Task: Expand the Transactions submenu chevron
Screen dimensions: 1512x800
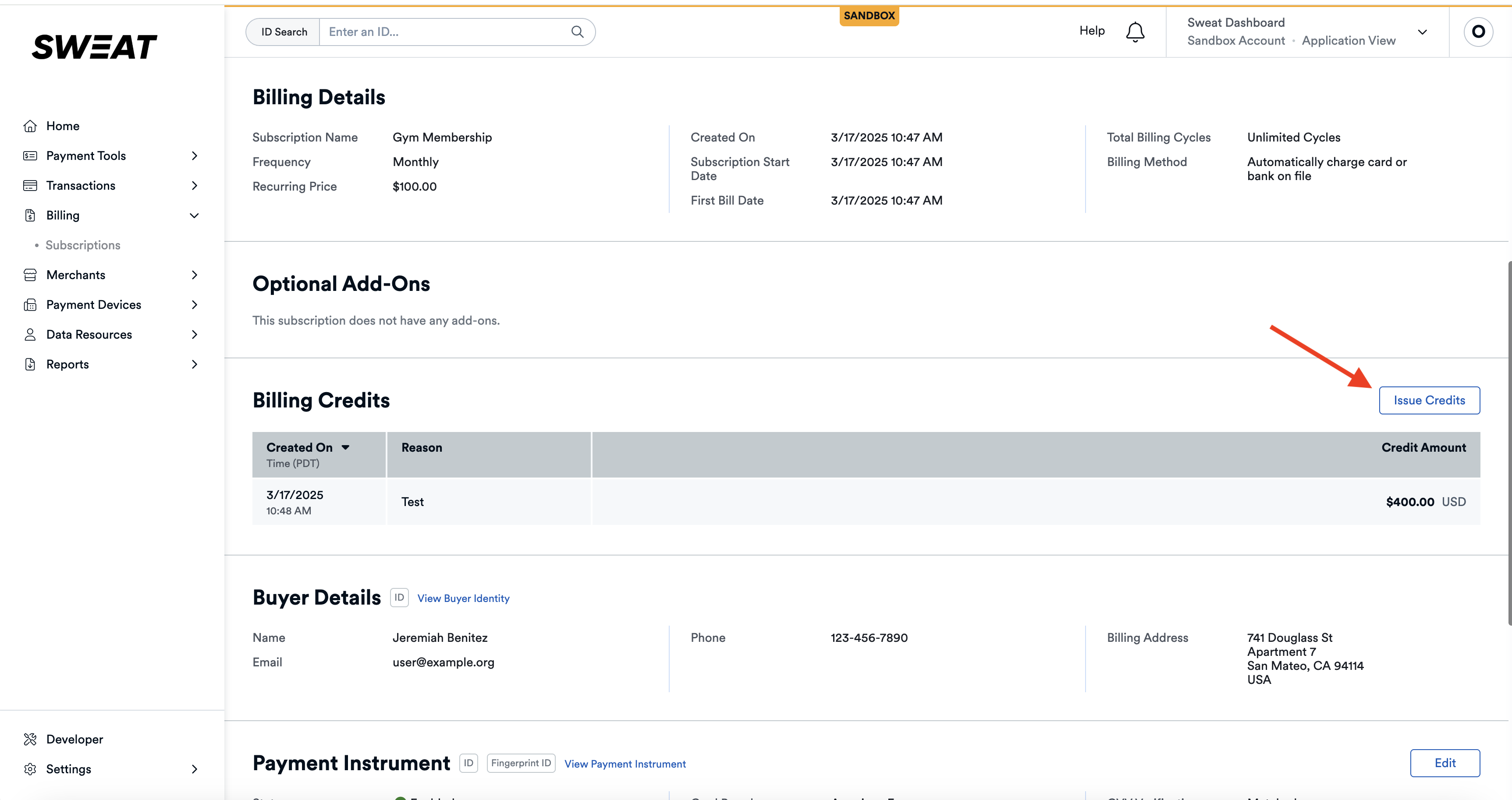Action: point(194,185)
